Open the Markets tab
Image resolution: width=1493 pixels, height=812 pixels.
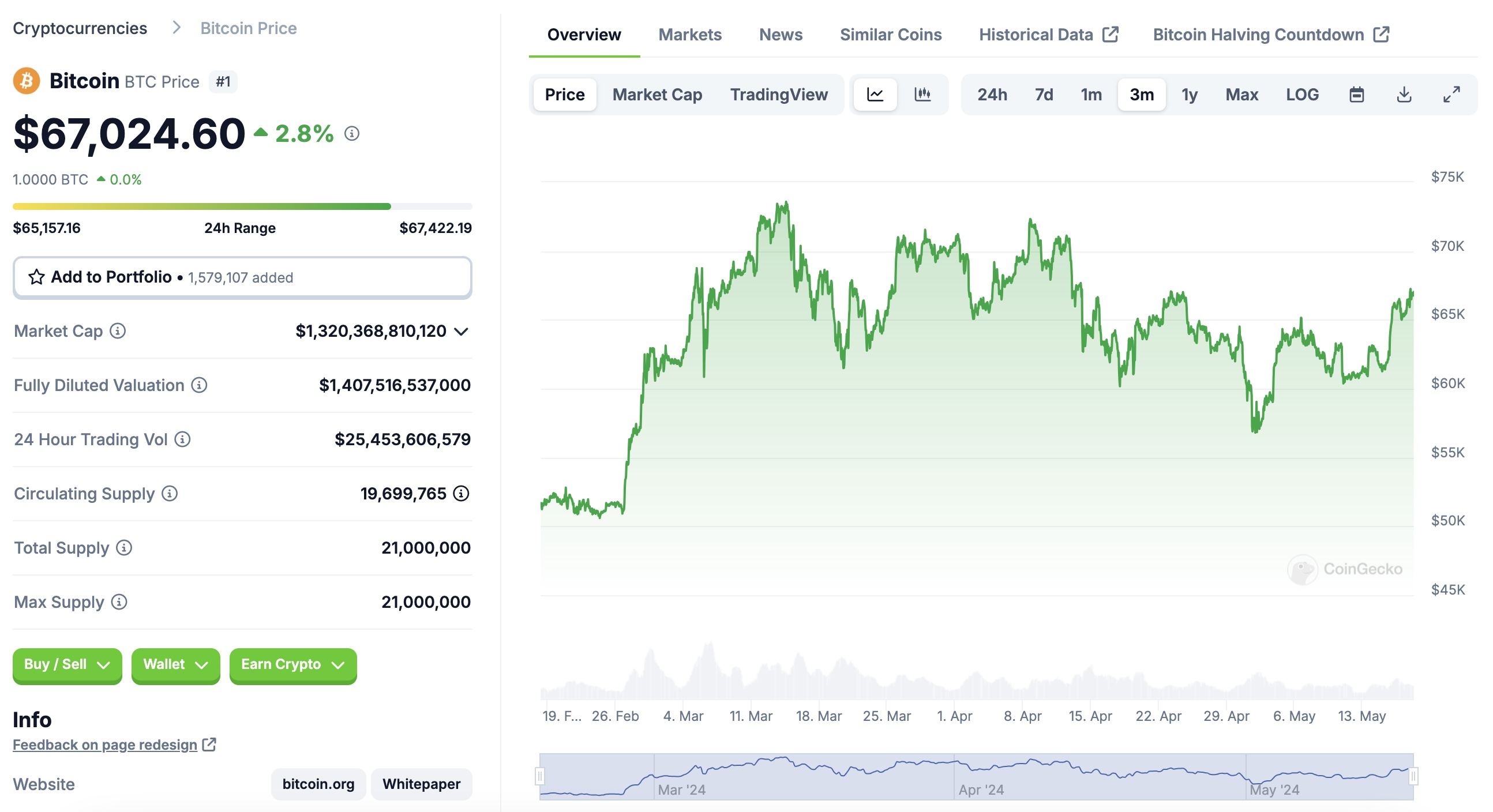691,35
